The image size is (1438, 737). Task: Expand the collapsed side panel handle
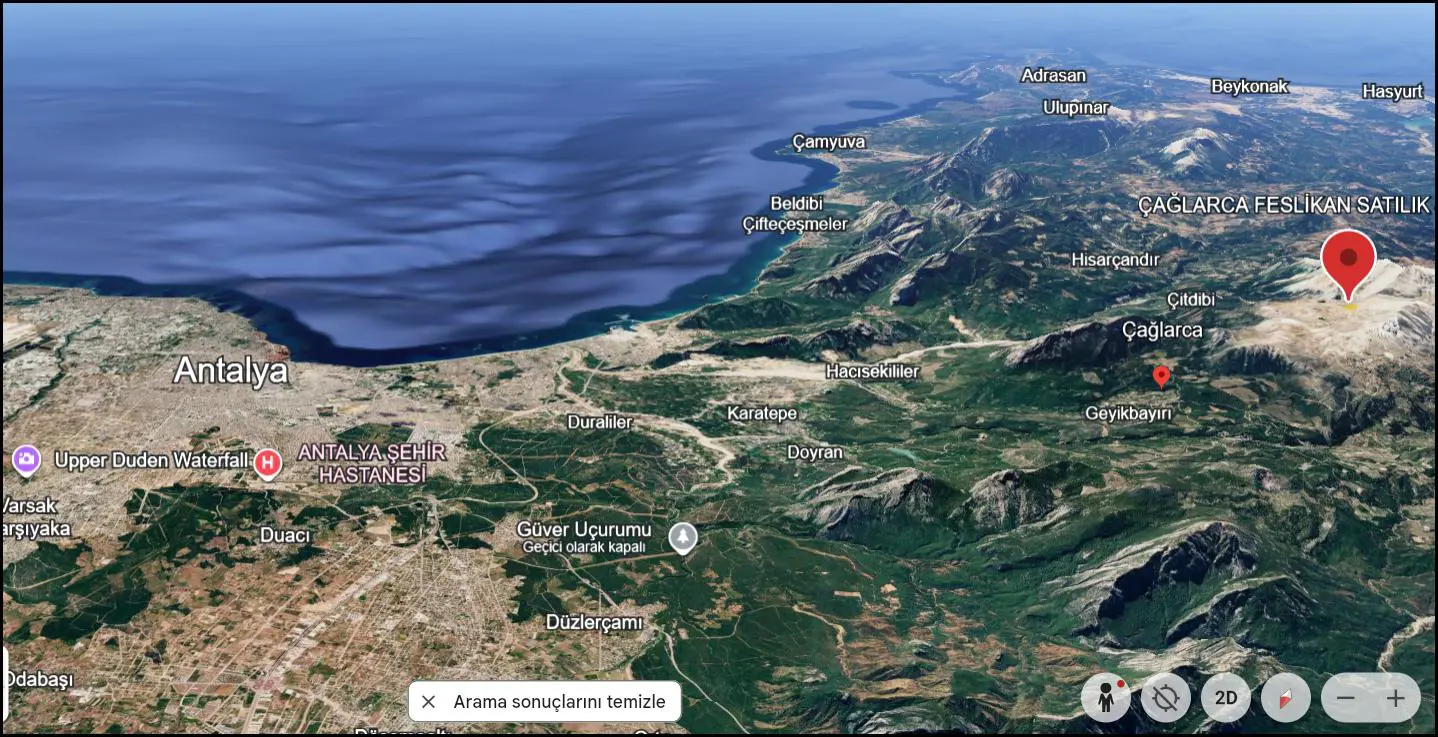tap(4, 684)
